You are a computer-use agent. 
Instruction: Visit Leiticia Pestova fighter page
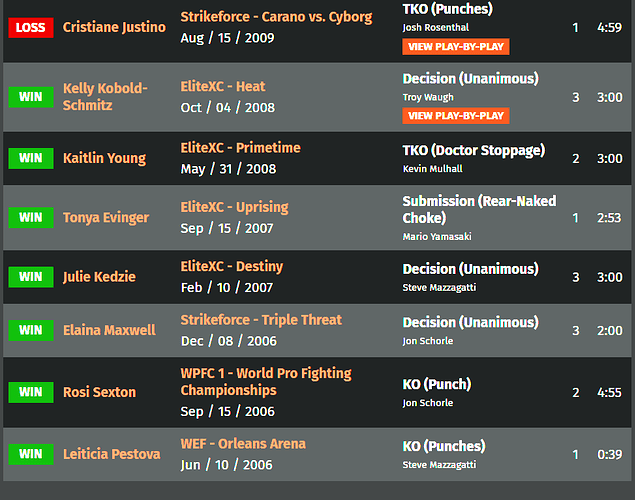pos(111,454)
